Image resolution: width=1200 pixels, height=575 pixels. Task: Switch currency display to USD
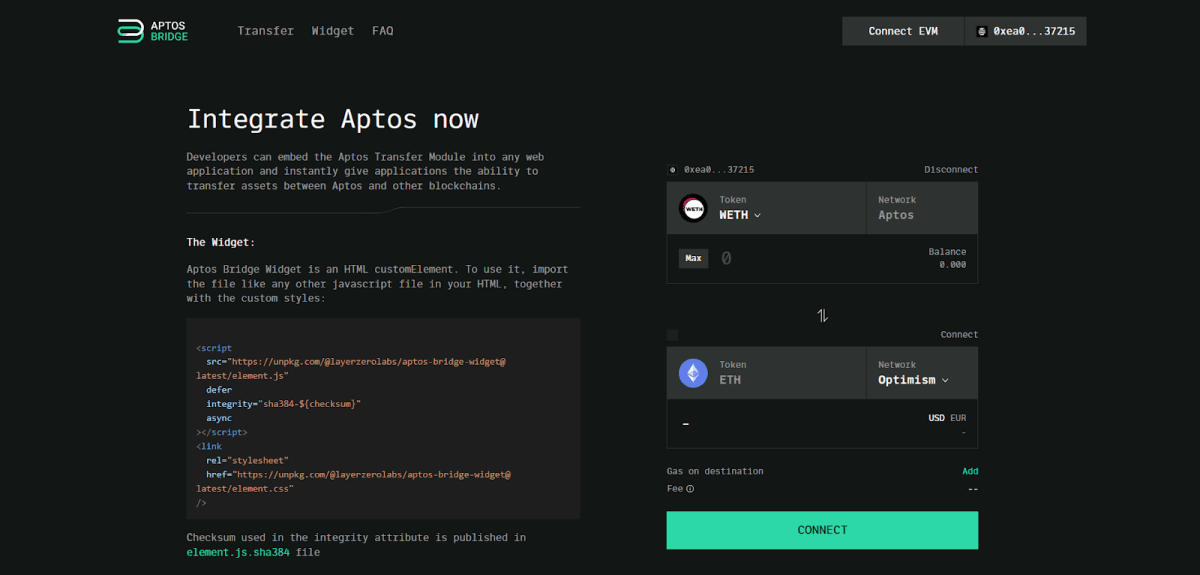936,418
